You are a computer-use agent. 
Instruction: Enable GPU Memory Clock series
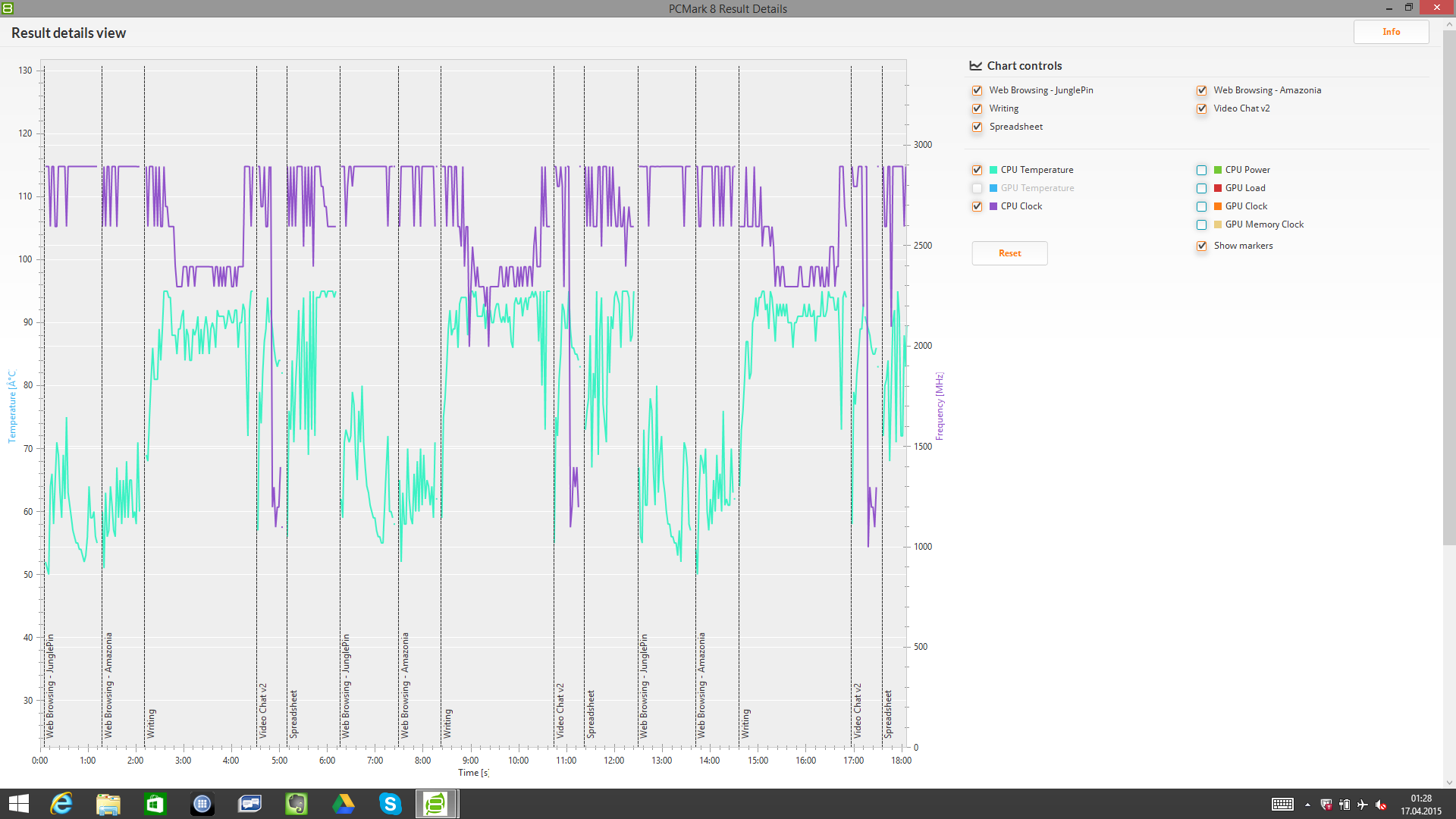[x=1201, y=224]
